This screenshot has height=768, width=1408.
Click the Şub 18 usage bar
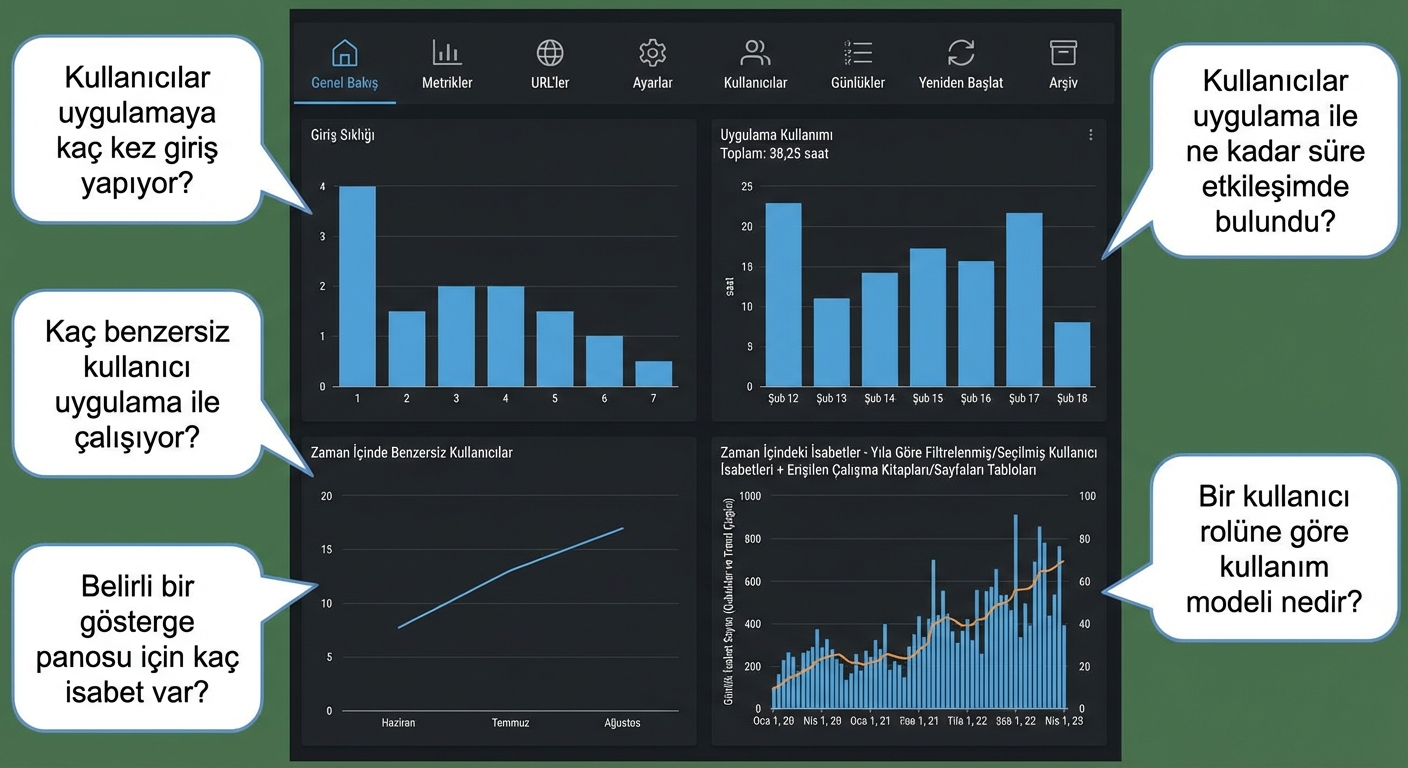(1072, 354)
